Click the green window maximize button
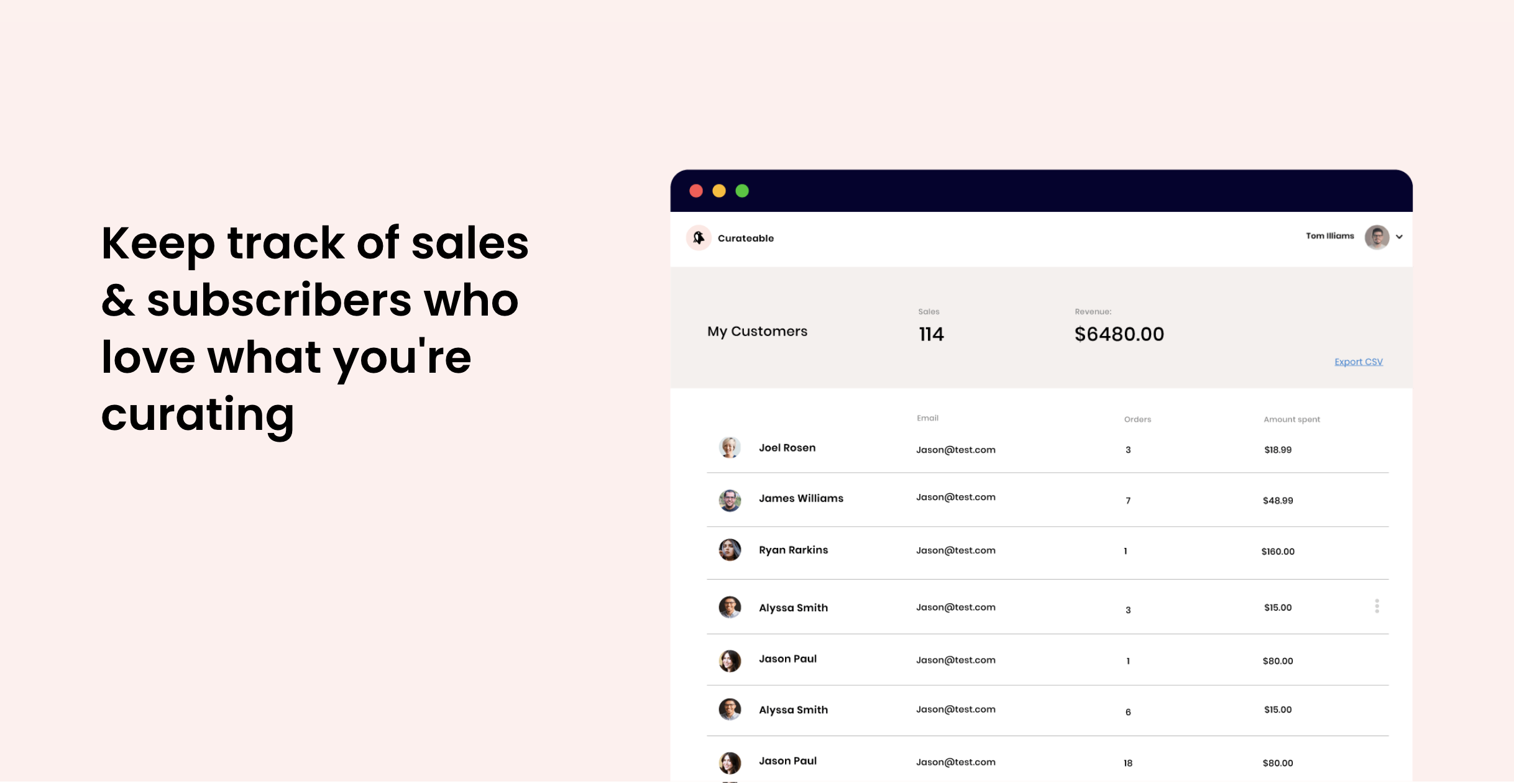The height and width of the screenshot is (784, 1514). (742, 191)
